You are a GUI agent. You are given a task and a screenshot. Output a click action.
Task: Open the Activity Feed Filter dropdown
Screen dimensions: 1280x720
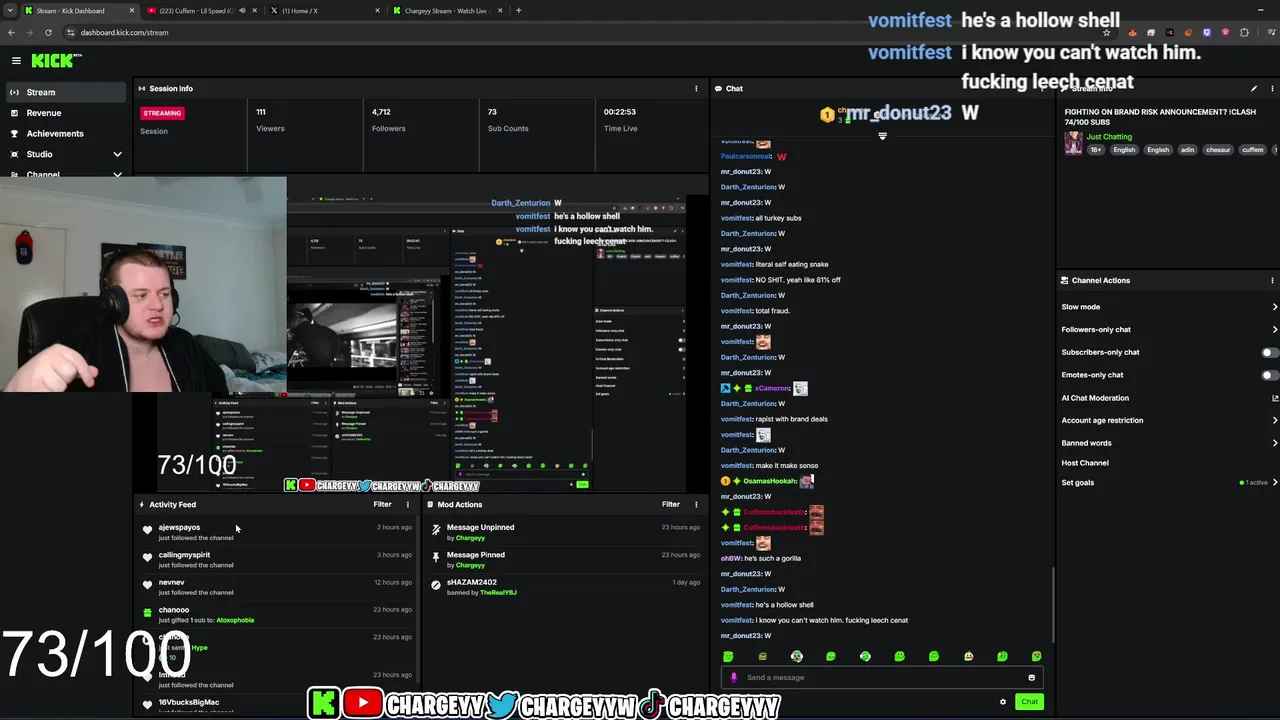(382, 504)
